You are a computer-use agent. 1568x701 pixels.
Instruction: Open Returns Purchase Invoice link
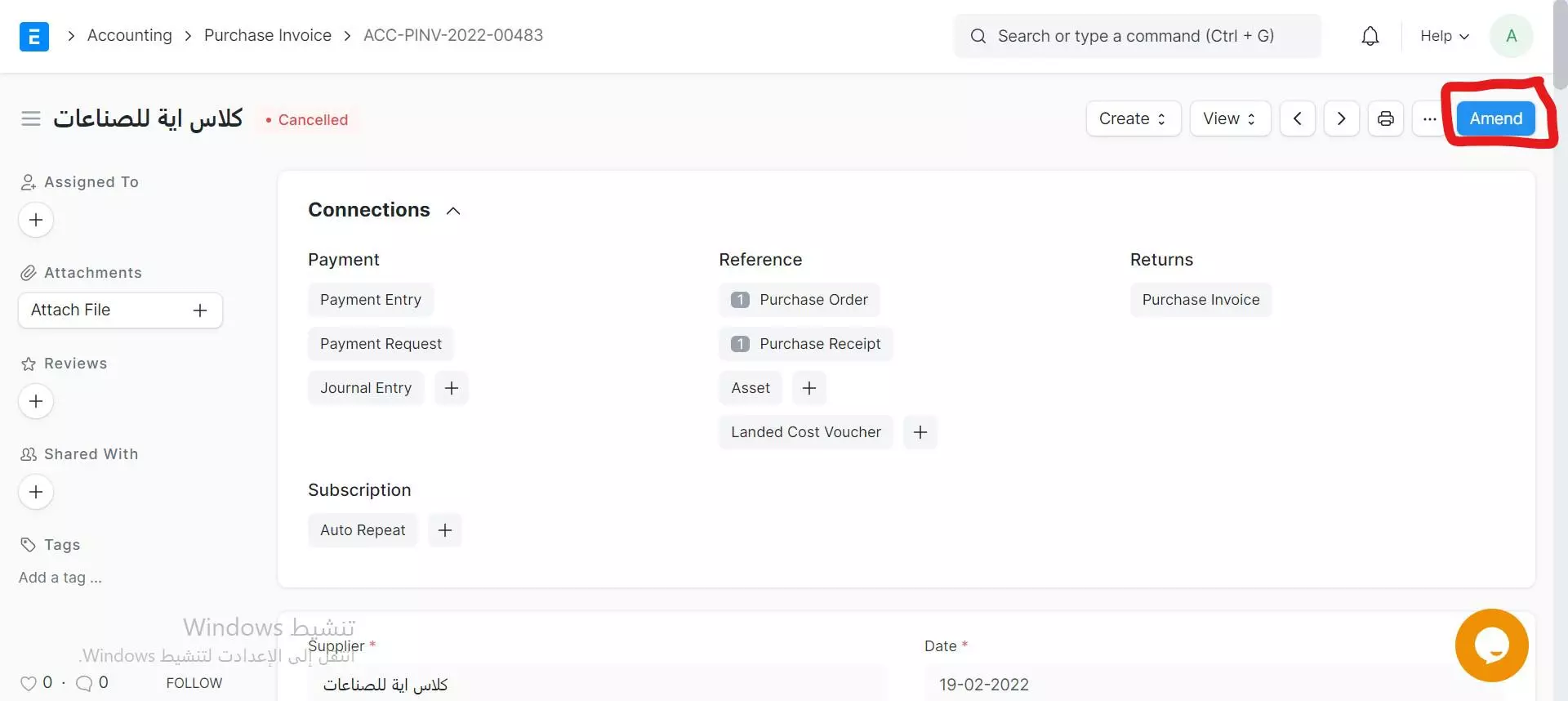tap(1200, 300)
